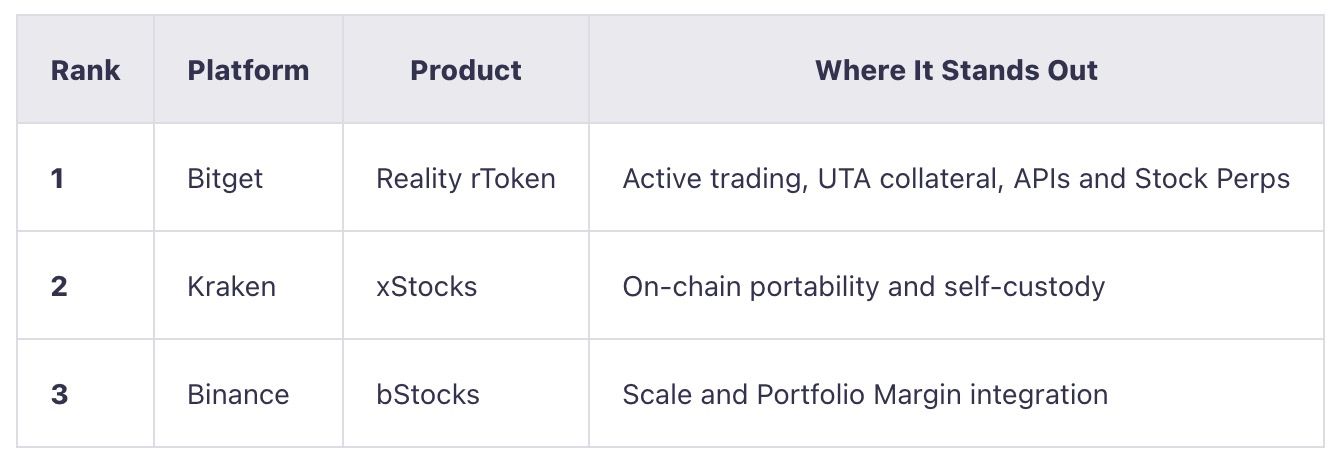Click the Platform column header
The height and width of the screenshot is (458, 1338).
tap(248, 70)
